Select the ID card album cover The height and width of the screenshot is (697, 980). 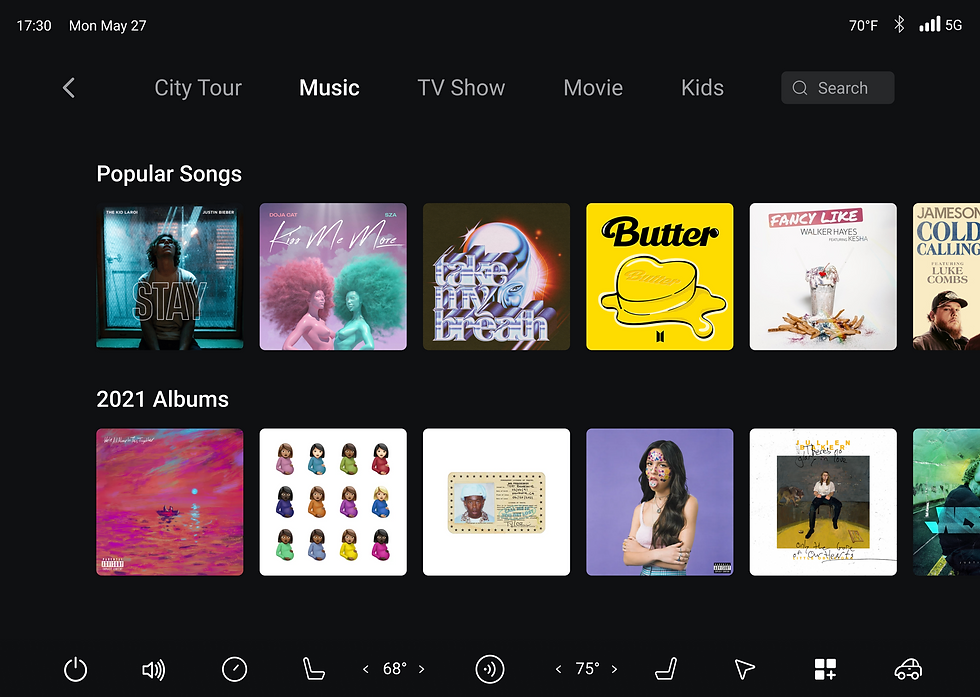(496, 502)
